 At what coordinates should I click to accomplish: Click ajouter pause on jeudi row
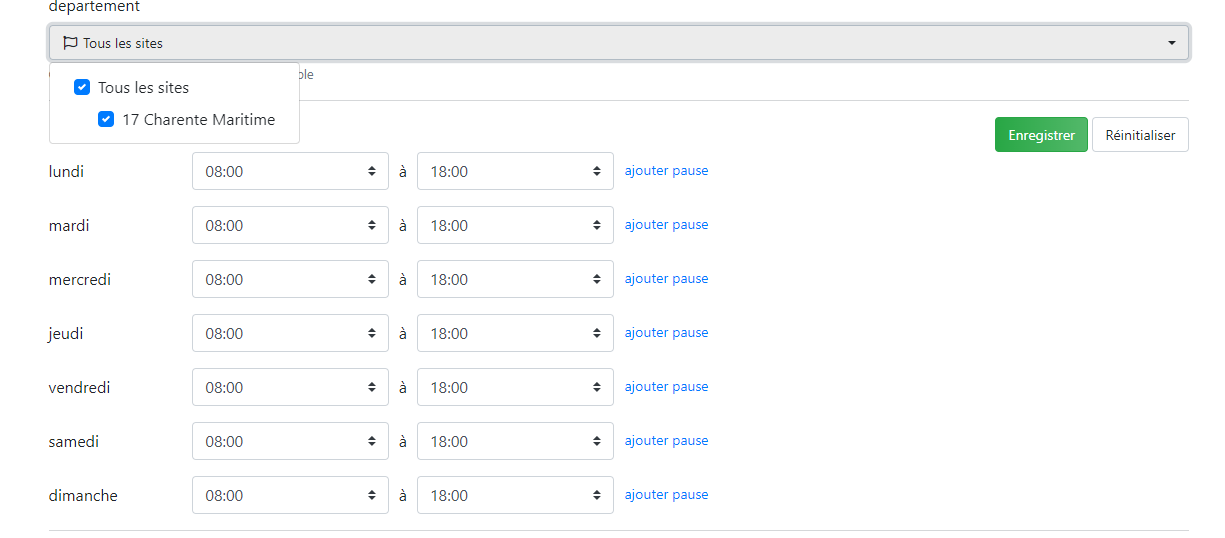(x=666, y=333)
